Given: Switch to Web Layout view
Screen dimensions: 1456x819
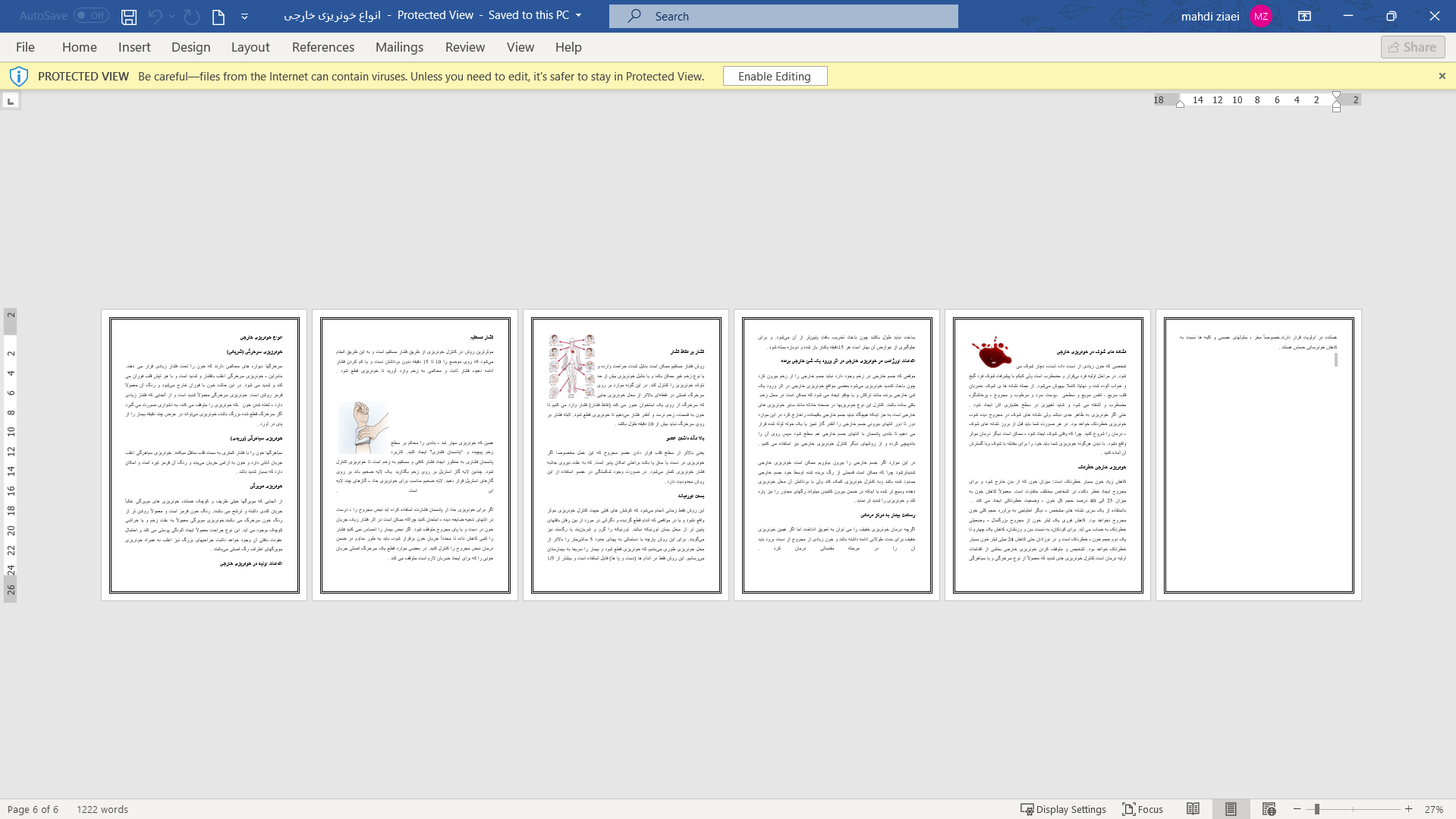Looking at the screenshot, I should point(1269,809).
